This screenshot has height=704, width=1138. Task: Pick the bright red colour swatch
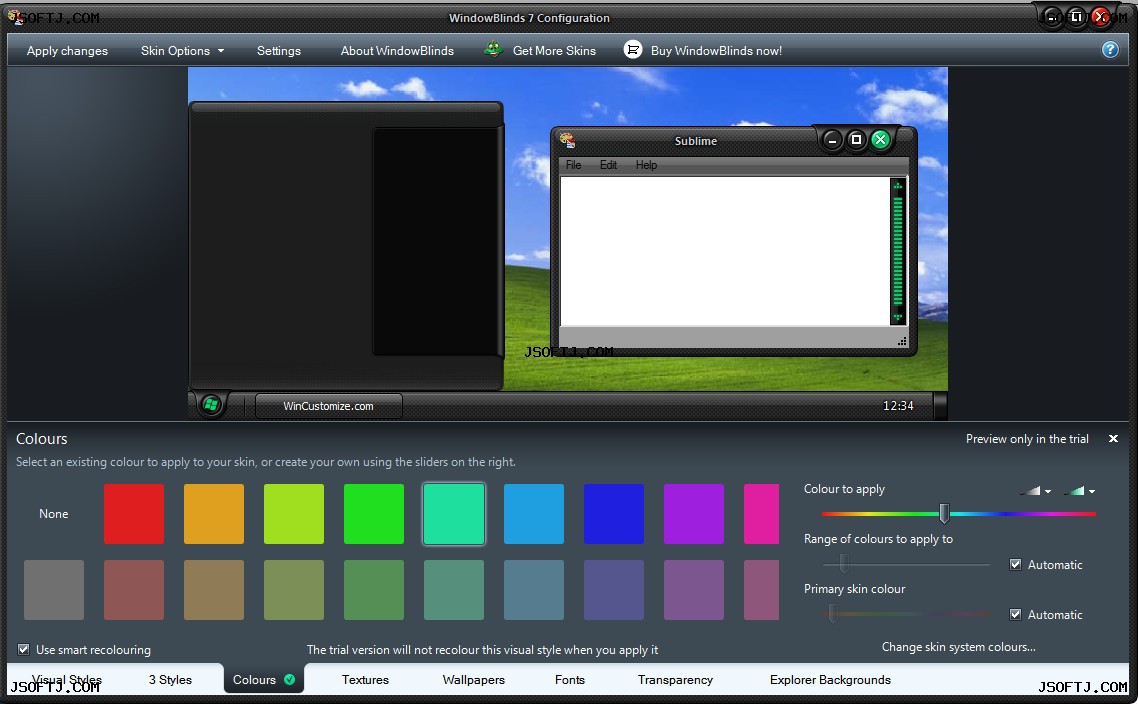(134, 514)
